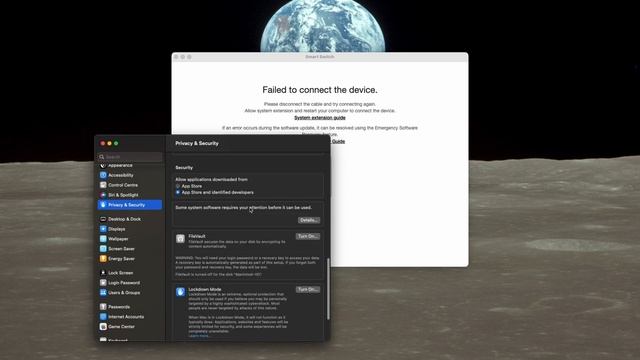Click the Energy Saver sidebar icon
This screenshot has height=360, width=640.
click(103, 259)
